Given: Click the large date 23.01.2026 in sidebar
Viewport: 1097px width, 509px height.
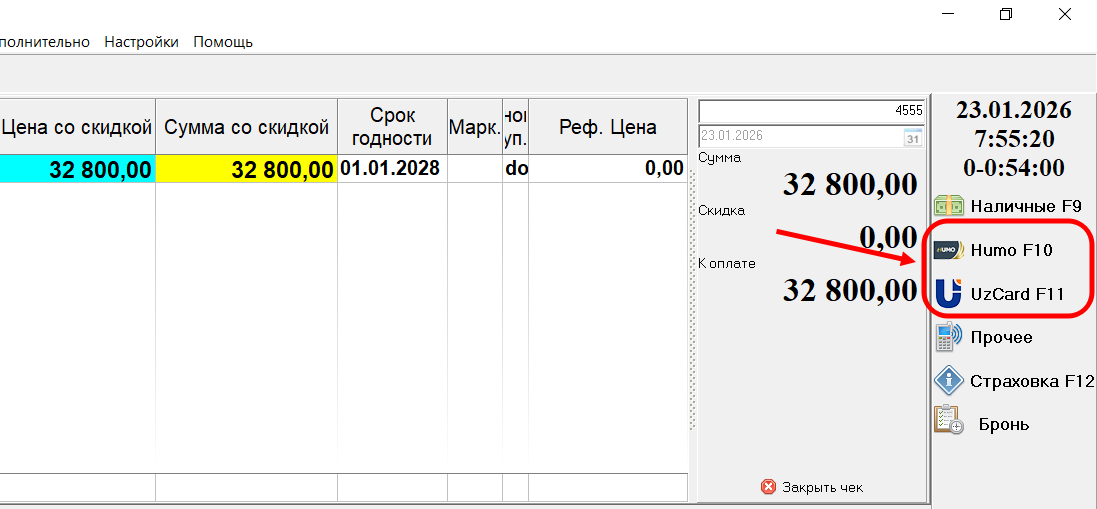Looking at the screenshot, I should pos(1014,110).
